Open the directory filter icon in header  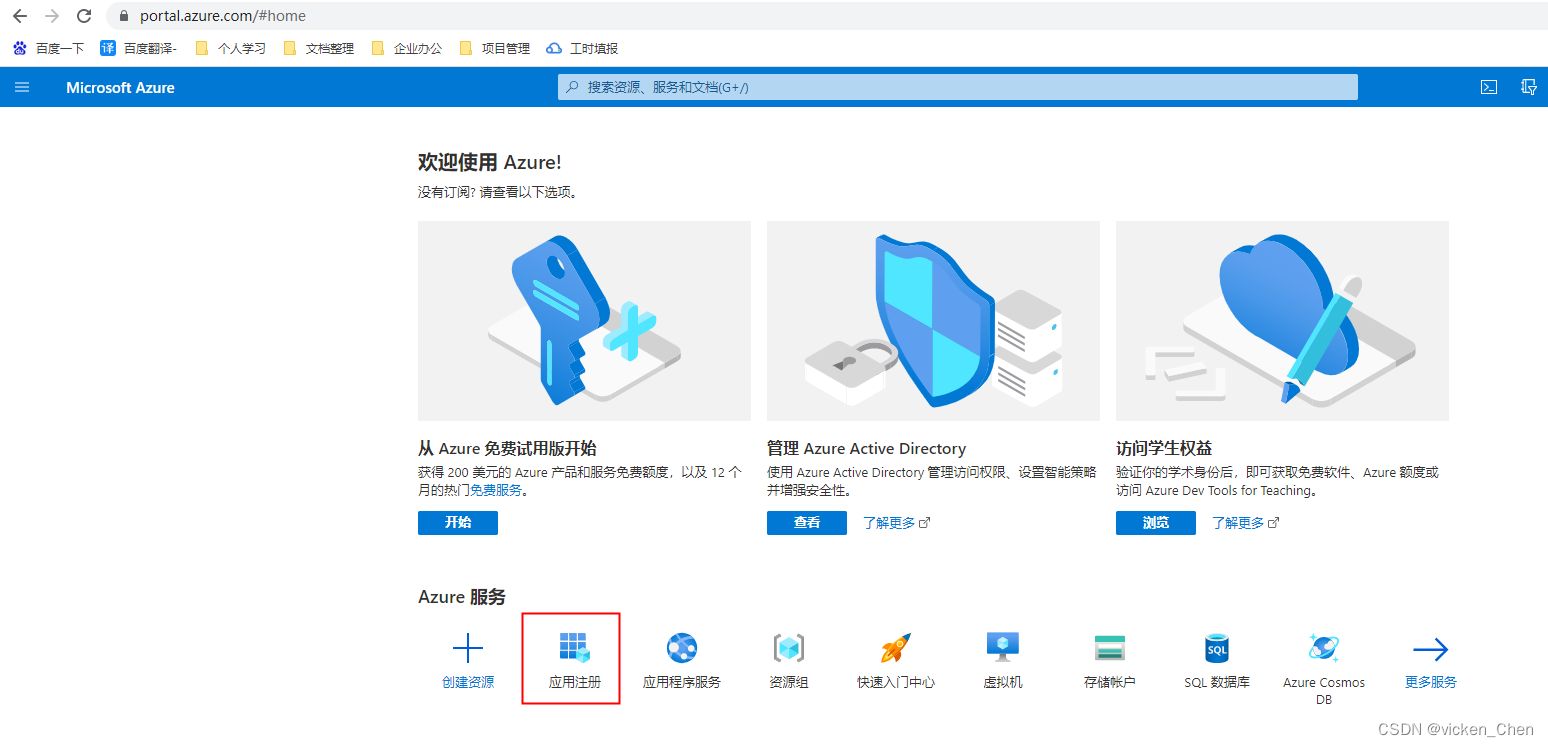1528,87
